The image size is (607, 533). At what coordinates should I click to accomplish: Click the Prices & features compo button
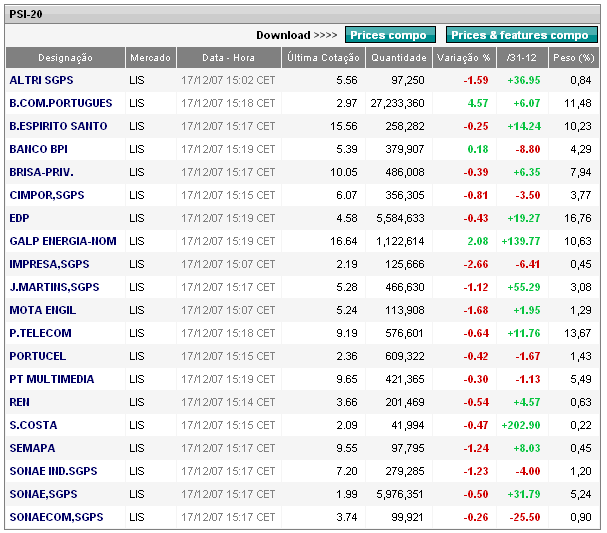tap(520, 35)
